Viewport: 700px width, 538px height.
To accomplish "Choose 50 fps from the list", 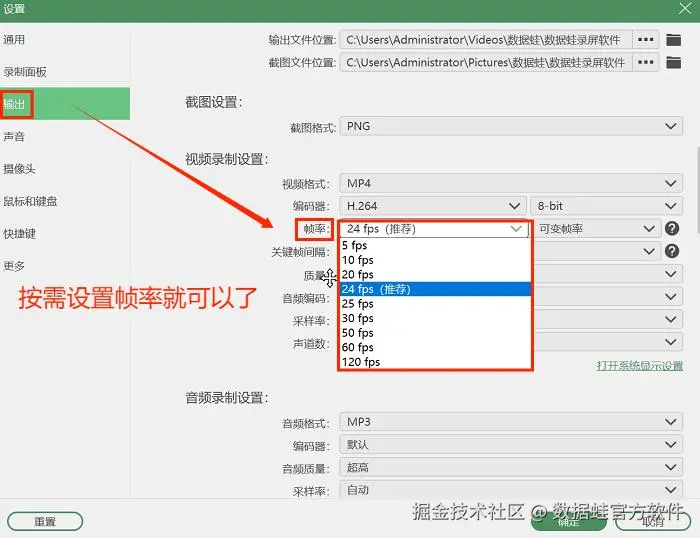I will tap(435, 333).
